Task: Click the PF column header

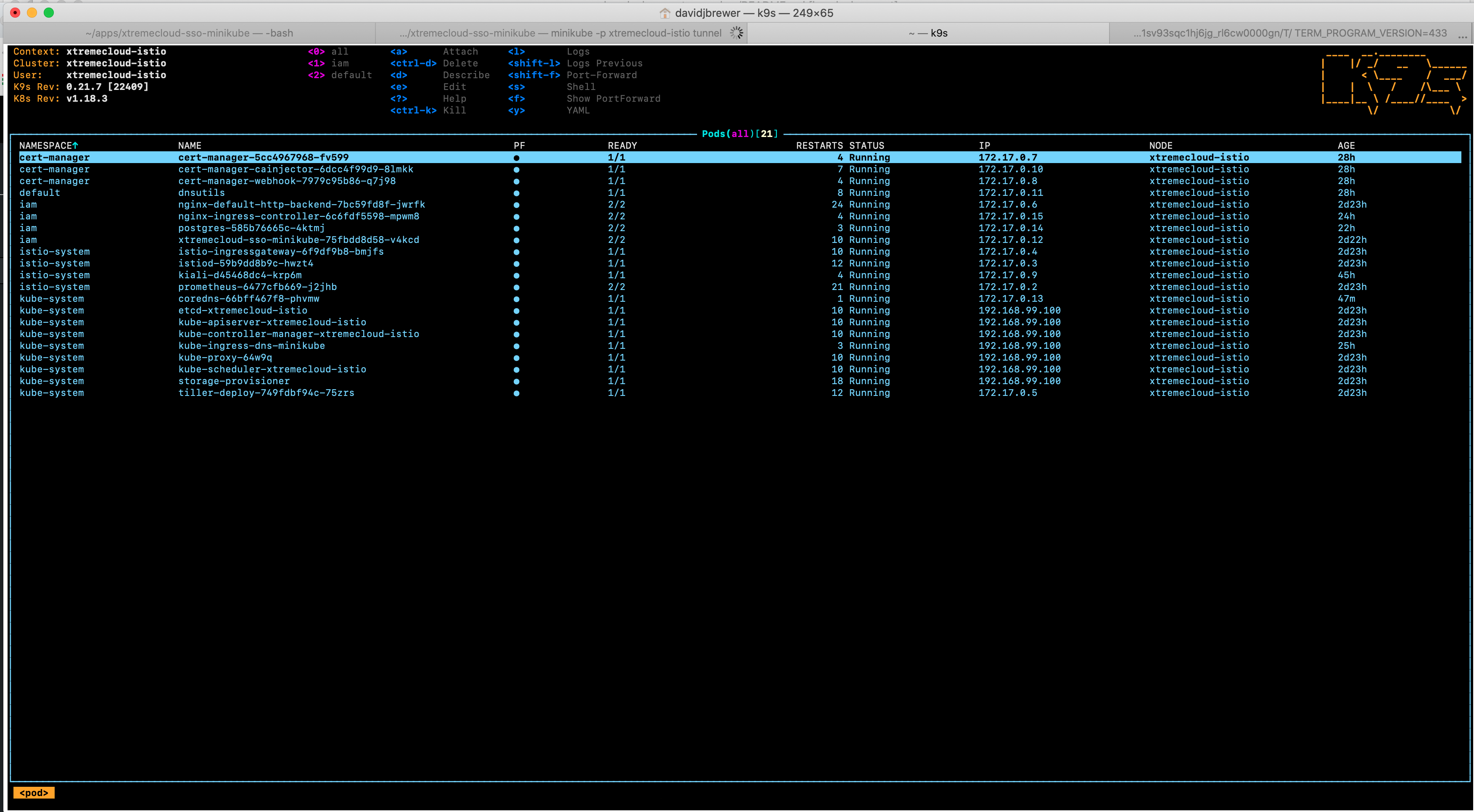Action: 519,145
